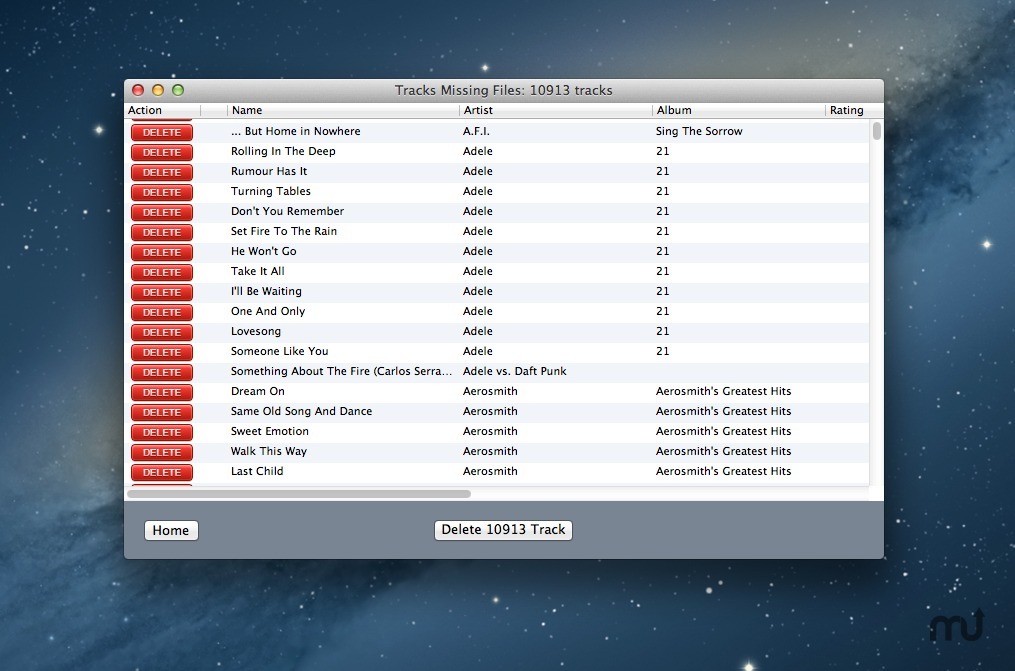Select the Turning Tables track name

point(270,191)
